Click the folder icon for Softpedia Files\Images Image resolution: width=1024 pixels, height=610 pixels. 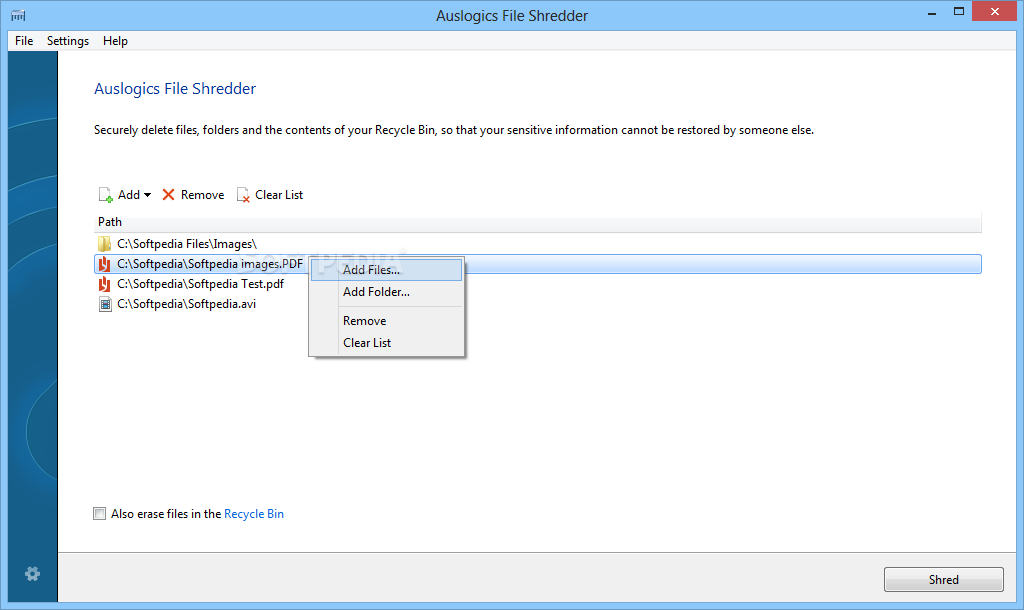click(x=104, y=244)
